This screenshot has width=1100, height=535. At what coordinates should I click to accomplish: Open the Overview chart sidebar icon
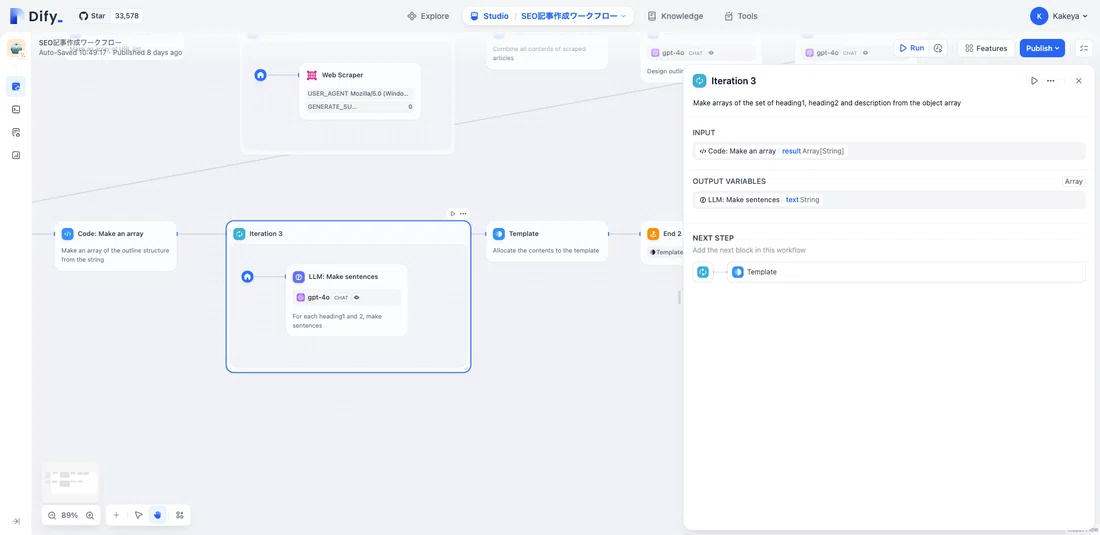(16, 155)
